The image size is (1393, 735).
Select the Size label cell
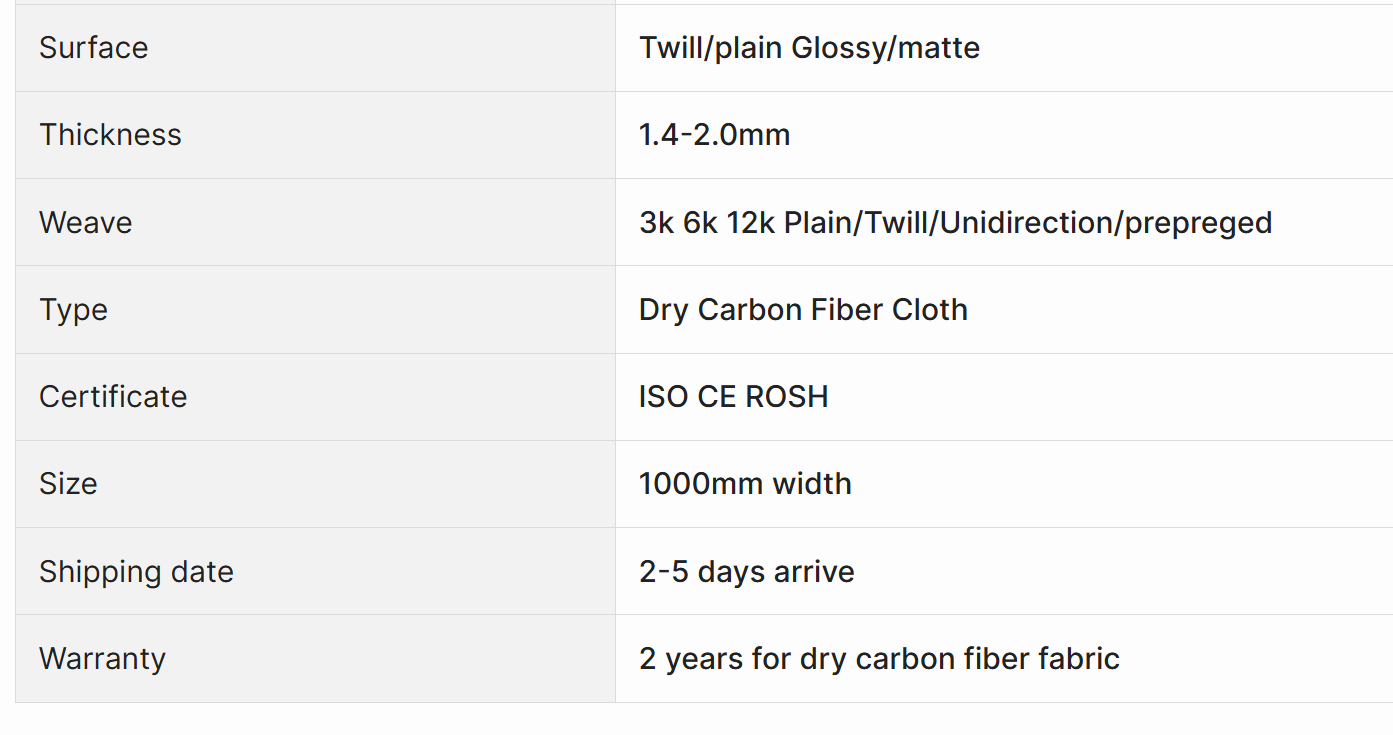point(68,484)
